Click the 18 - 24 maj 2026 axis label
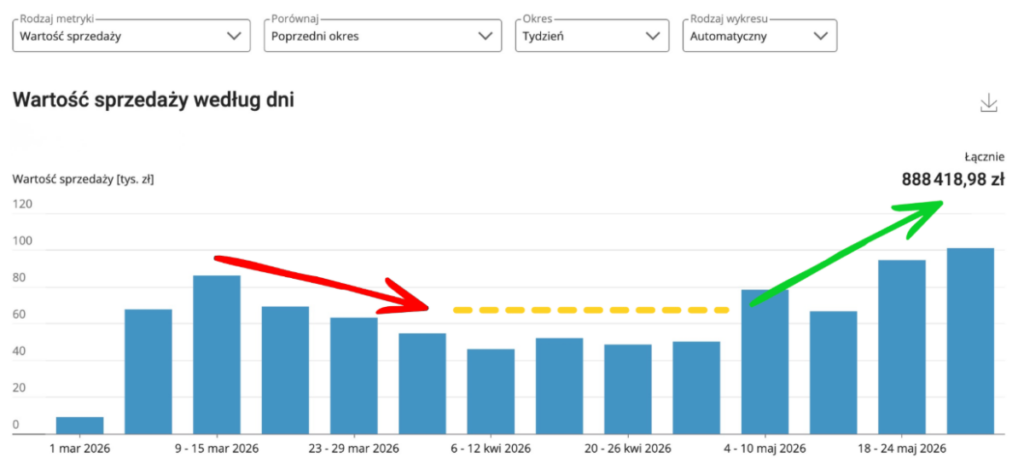Screen dimensions: 1024x469 [902, 449]
